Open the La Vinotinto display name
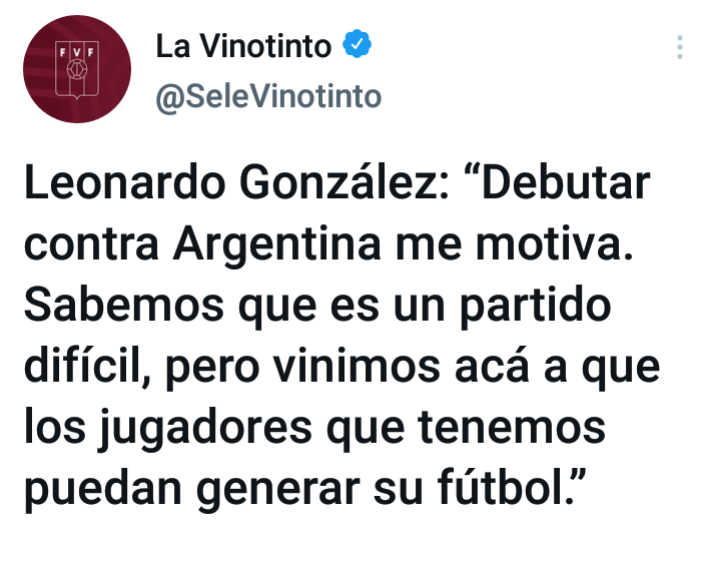719x565 pixels. click(x=243, y=46)
